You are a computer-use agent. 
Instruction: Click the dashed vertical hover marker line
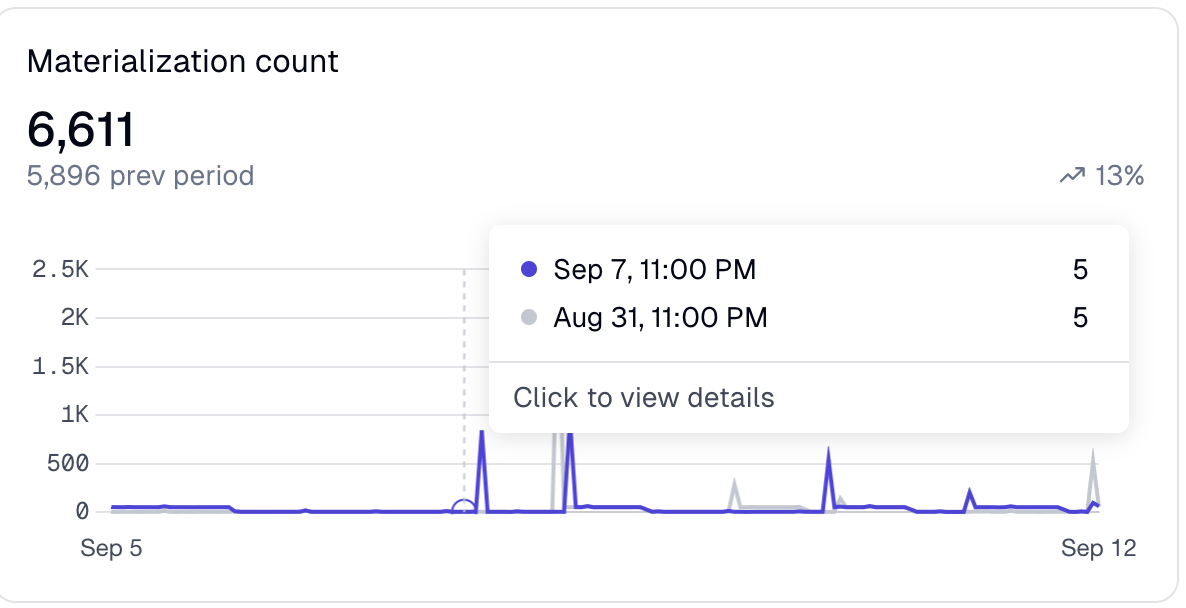(466, 380)
